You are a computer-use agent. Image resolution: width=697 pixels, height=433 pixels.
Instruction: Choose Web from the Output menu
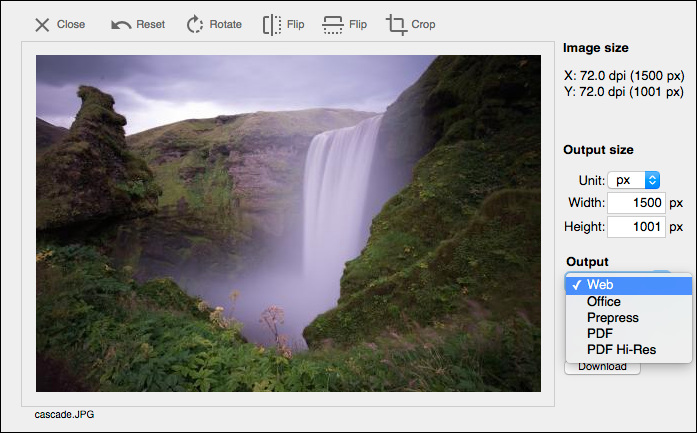click(629, 285)
